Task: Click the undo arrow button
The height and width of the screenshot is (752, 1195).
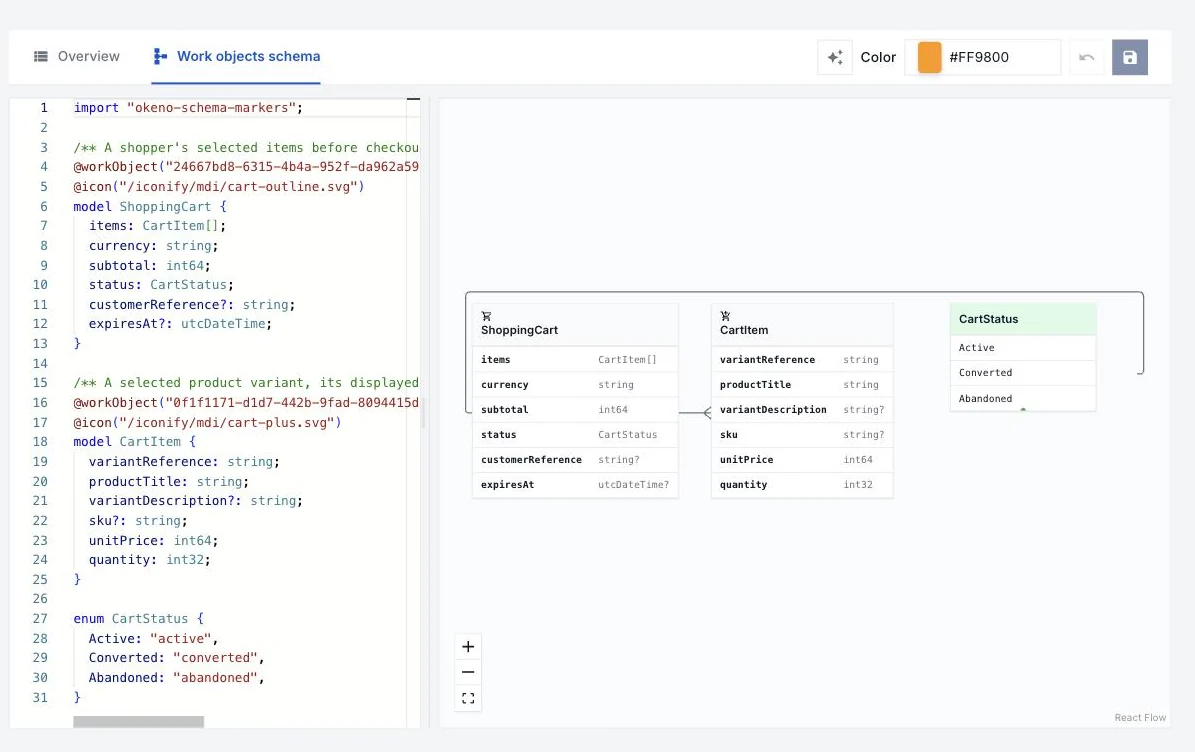Action: (x=1087, y=57)
